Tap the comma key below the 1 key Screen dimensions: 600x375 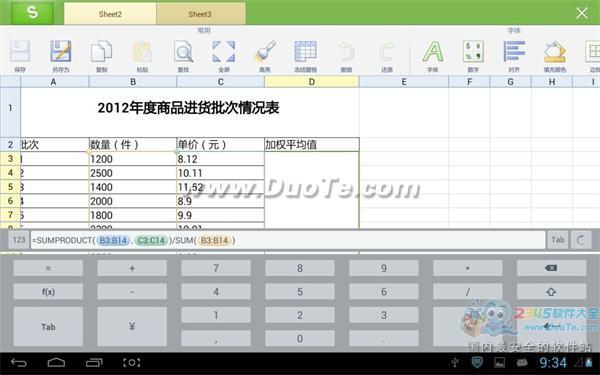(216, 338)
